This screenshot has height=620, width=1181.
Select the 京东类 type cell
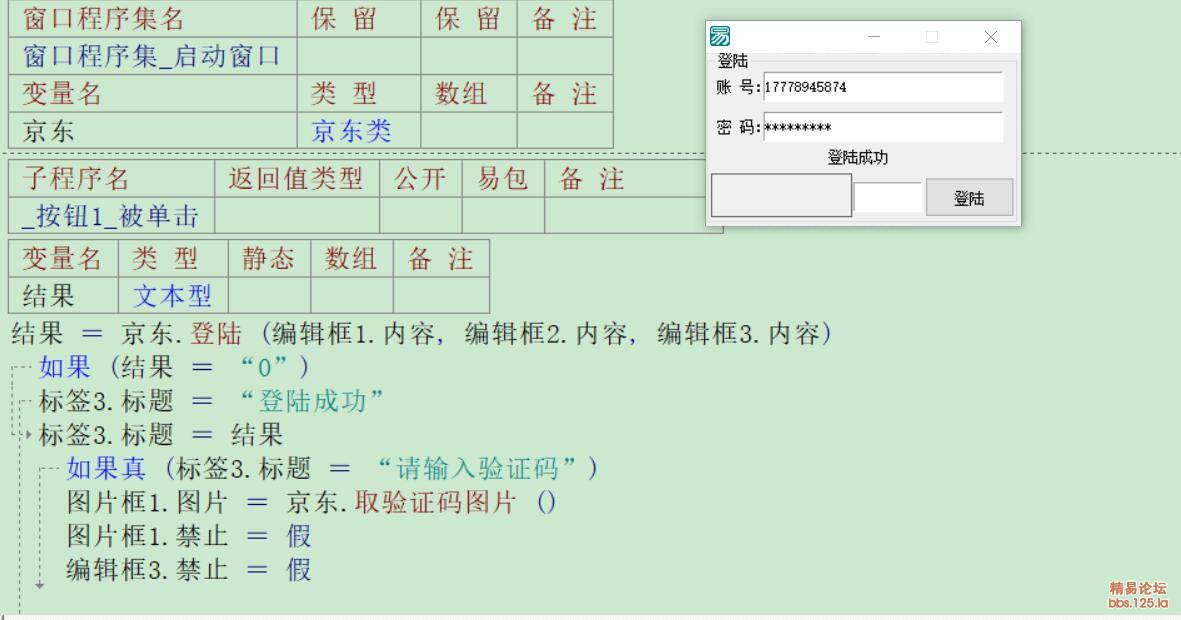coord(351,131)
